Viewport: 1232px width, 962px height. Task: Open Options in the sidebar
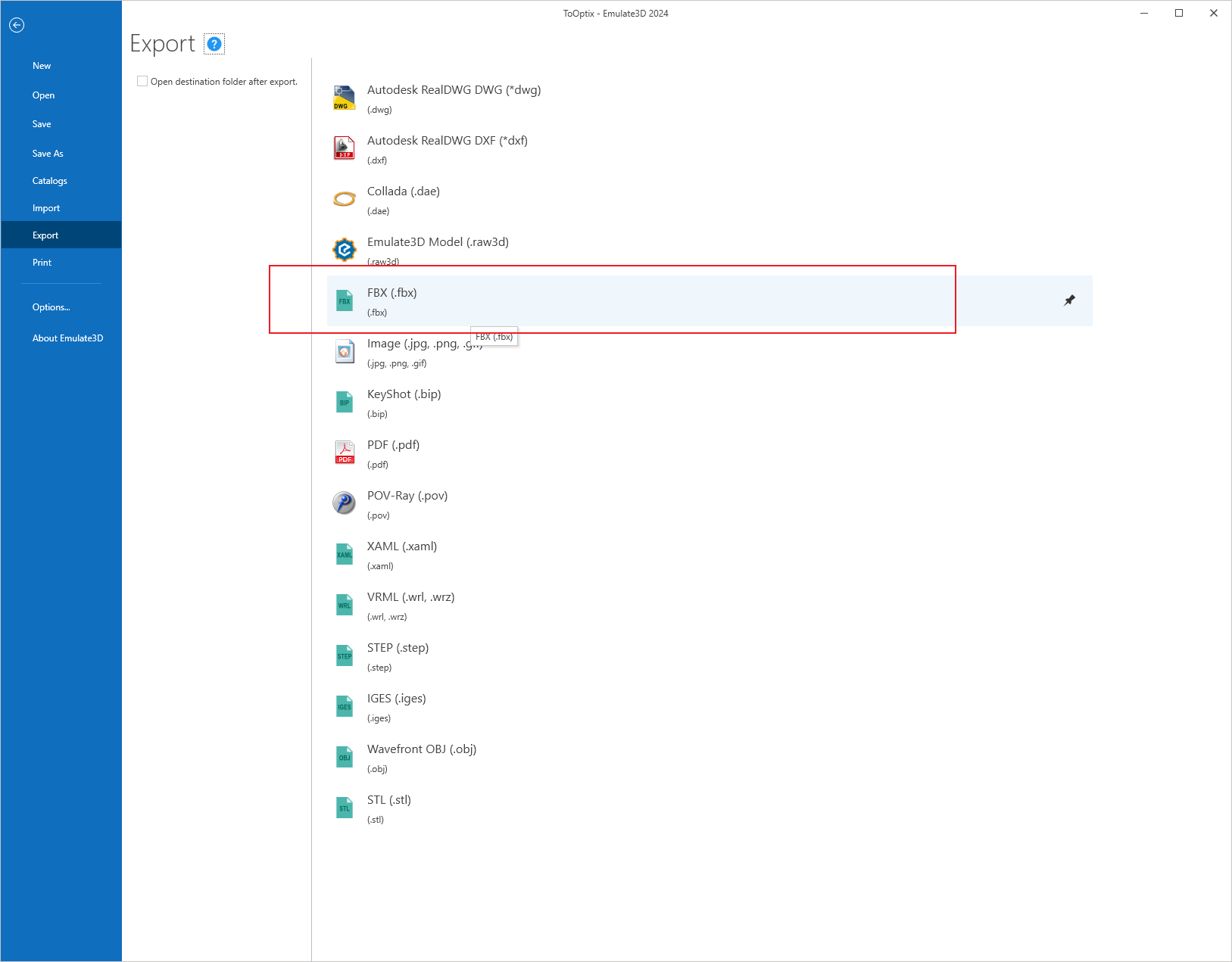(x=51, y=307)
